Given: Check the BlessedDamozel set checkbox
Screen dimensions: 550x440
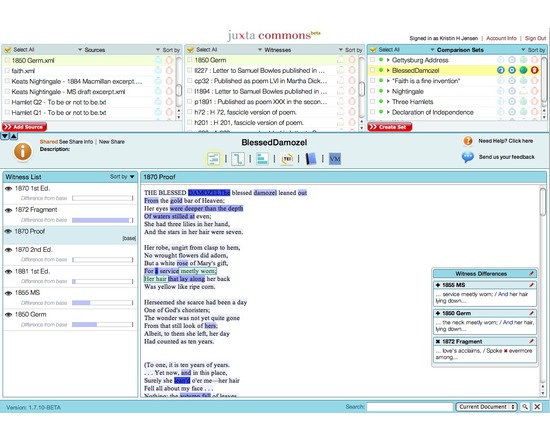Looking at the screenshot, I should click(373, 70).
